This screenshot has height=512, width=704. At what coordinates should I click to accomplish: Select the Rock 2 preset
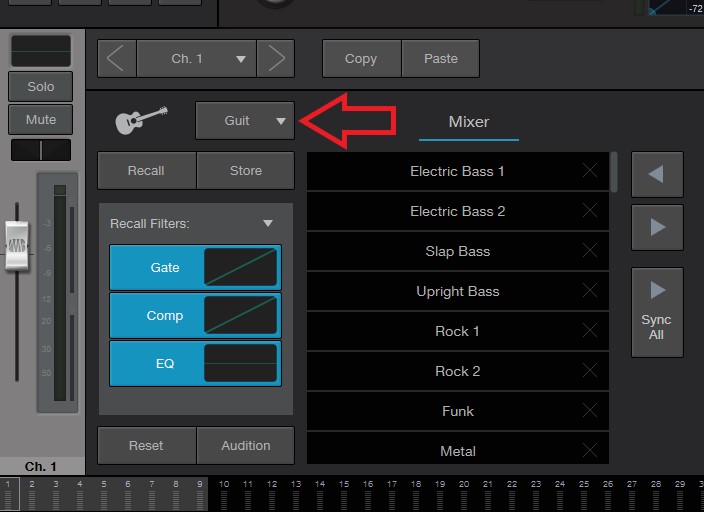click(x=458, y=371)
